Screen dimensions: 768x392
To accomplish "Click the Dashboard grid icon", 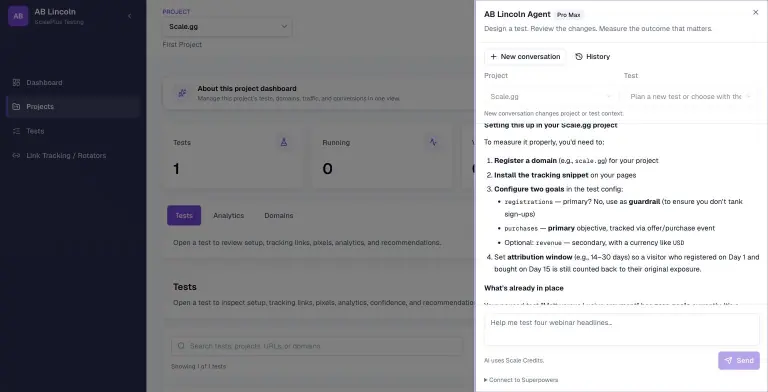I will pyautogui.click(x=16, y=82).
